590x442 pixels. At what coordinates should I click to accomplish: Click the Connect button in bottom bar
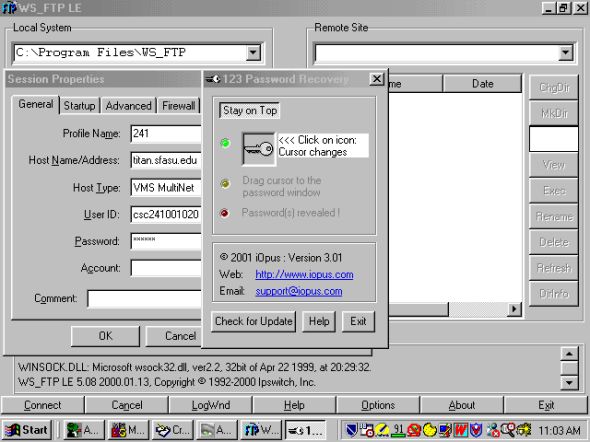click(x=43, y=405)
